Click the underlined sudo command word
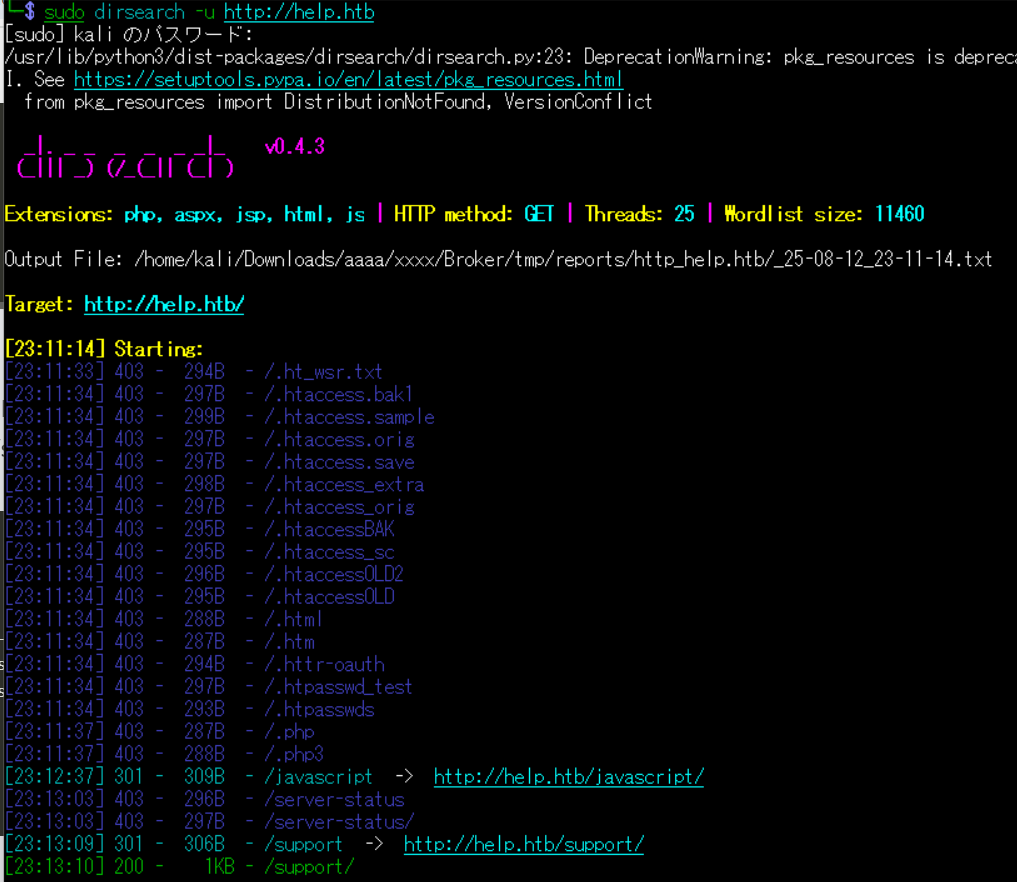Viewport: 1017px width, 882px height. (64, 13)
